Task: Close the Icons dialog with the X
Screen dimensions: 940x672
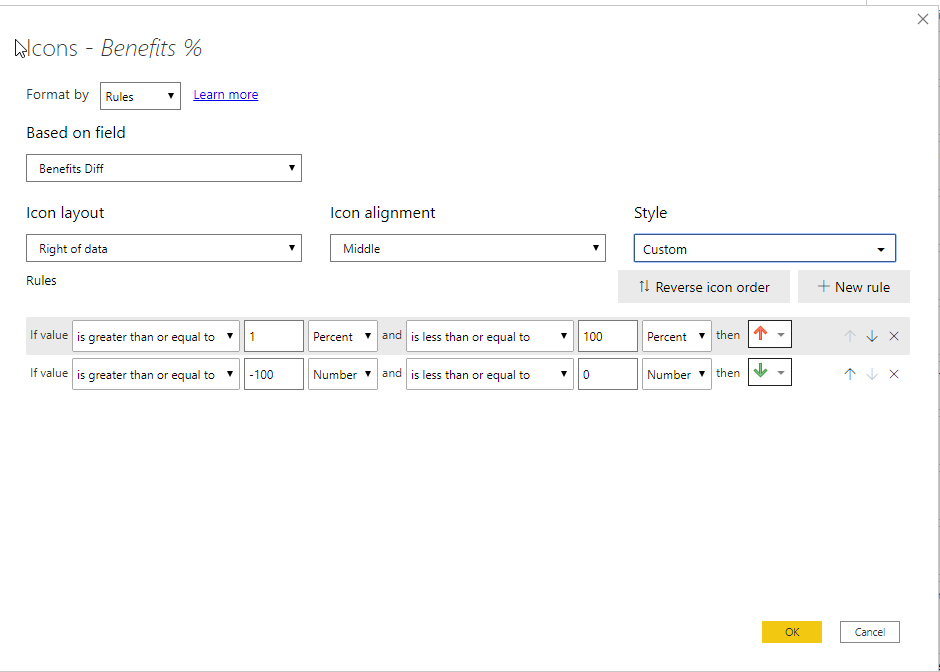Action: (x=923, y=19)
